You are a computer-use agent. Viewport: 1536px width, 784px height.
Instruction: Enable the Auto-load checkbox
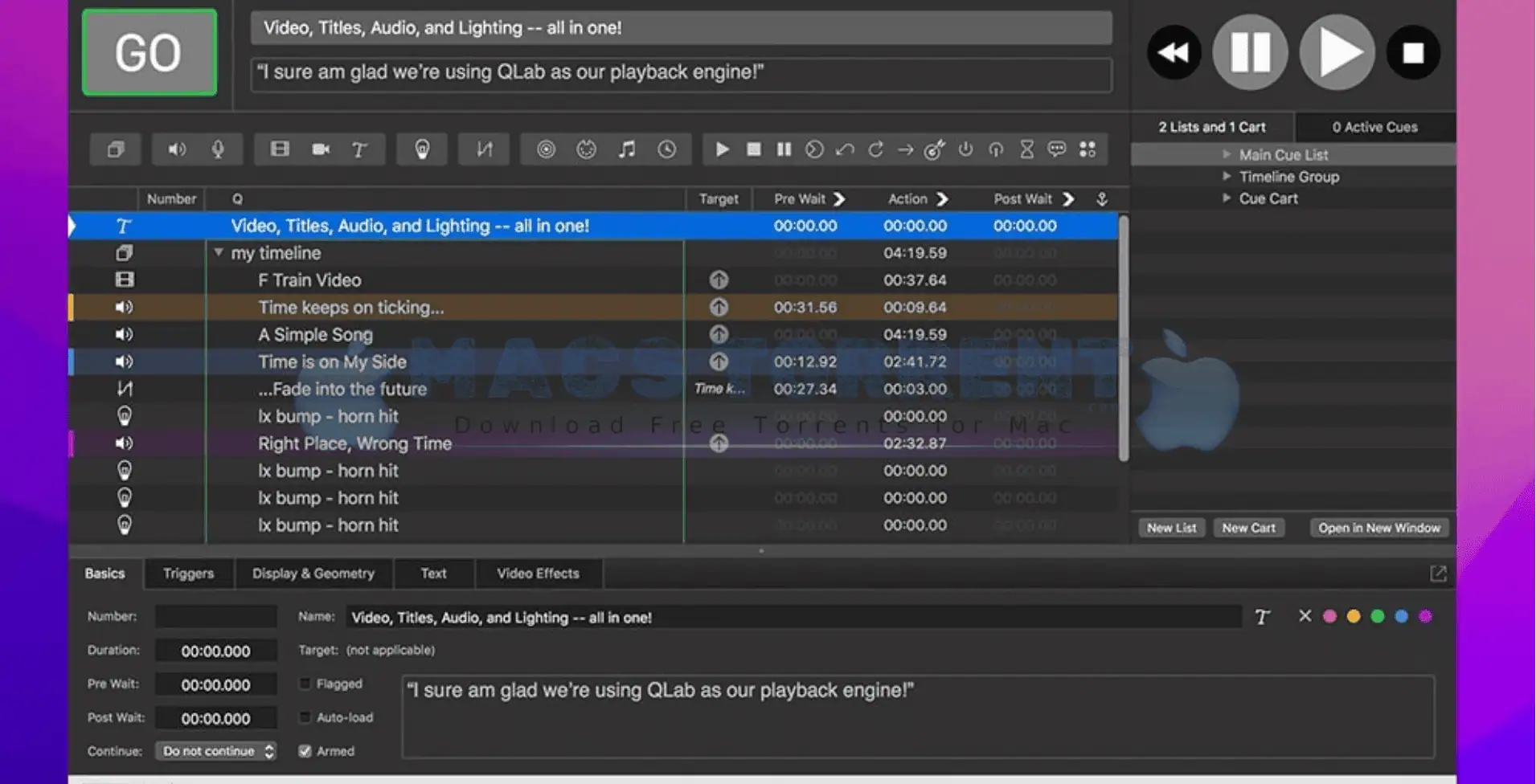(x=305, y=717)
